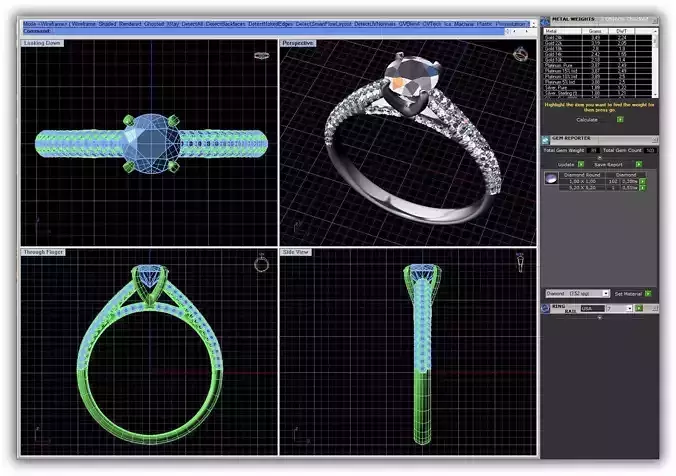Click the 5.20 X 5.20 gem size cell

tap(582, 188)
